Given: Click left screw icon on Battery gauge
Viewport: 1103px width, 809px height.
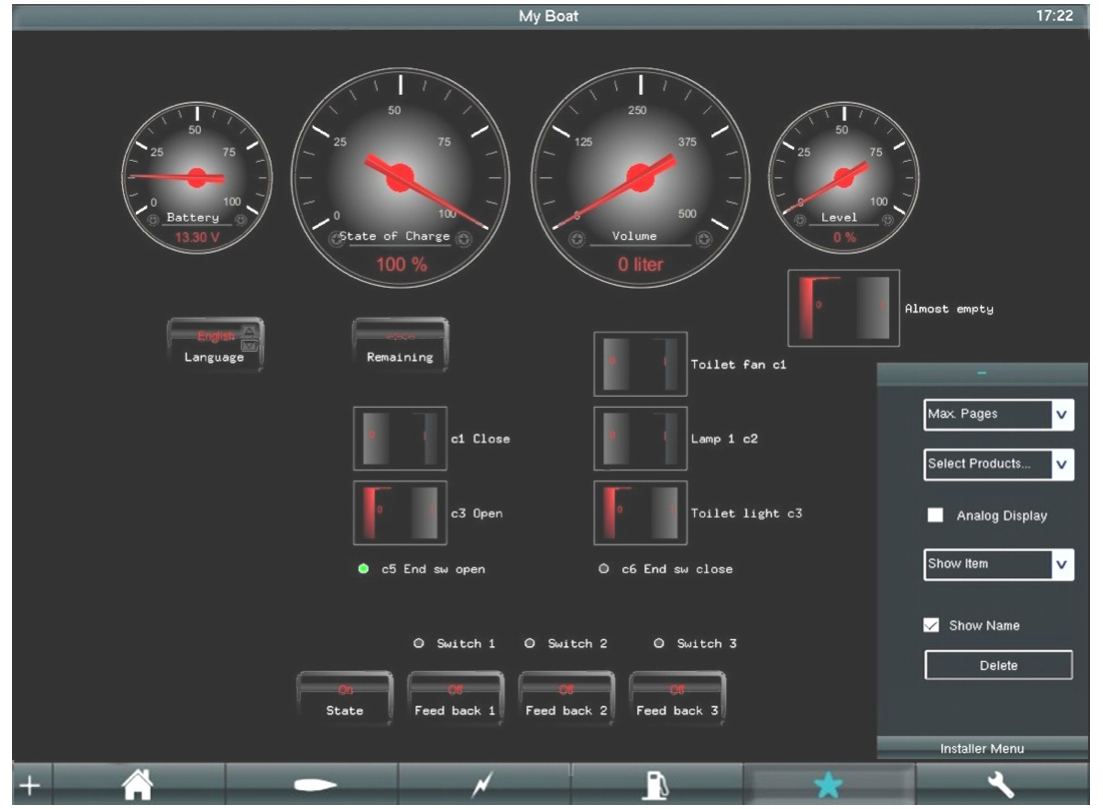Looking at the screenshot, I should click(153, 220).
